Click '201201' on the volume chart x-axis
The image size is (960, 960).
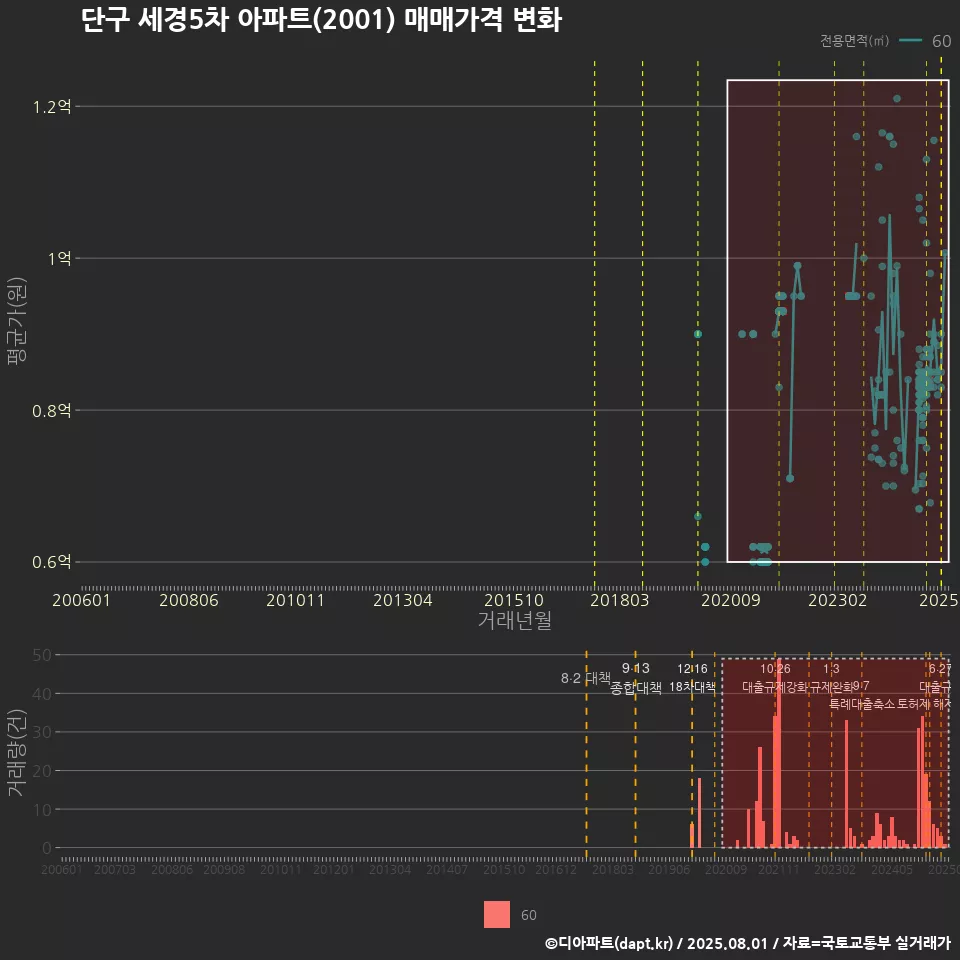pyautogui.click(x=333, y=869)
